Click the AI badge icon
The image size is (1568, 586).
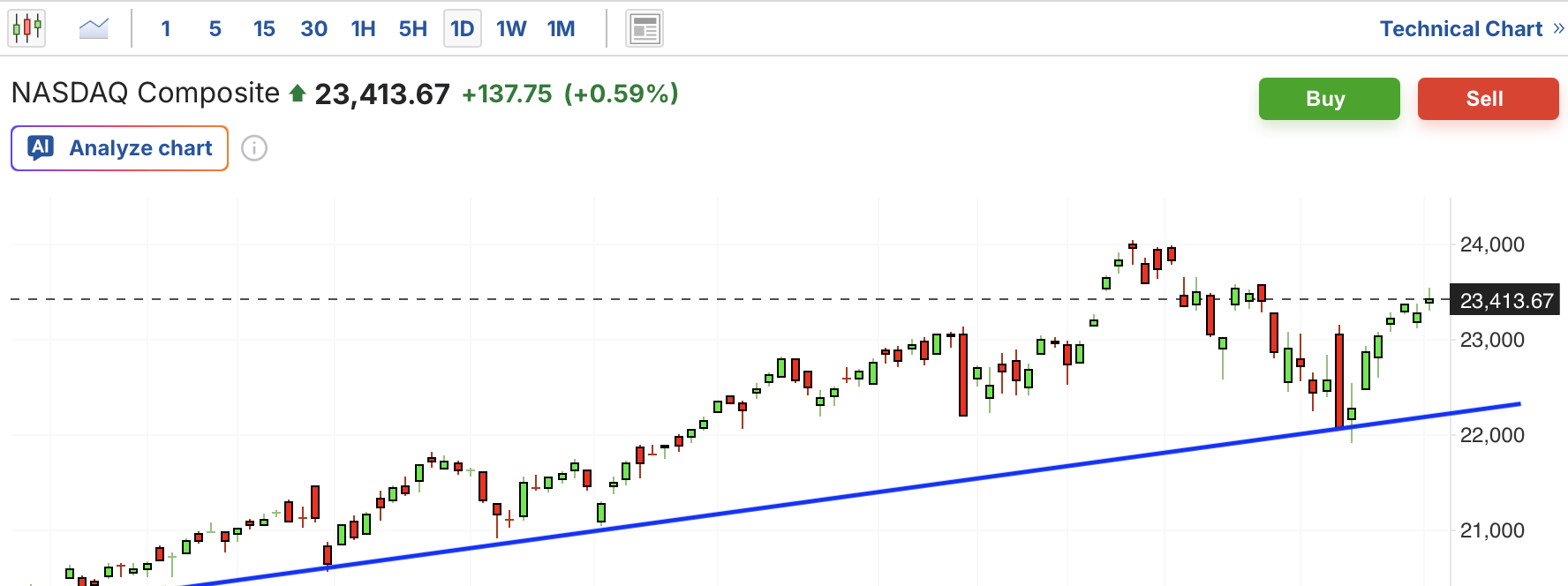(x=41, y=147)
